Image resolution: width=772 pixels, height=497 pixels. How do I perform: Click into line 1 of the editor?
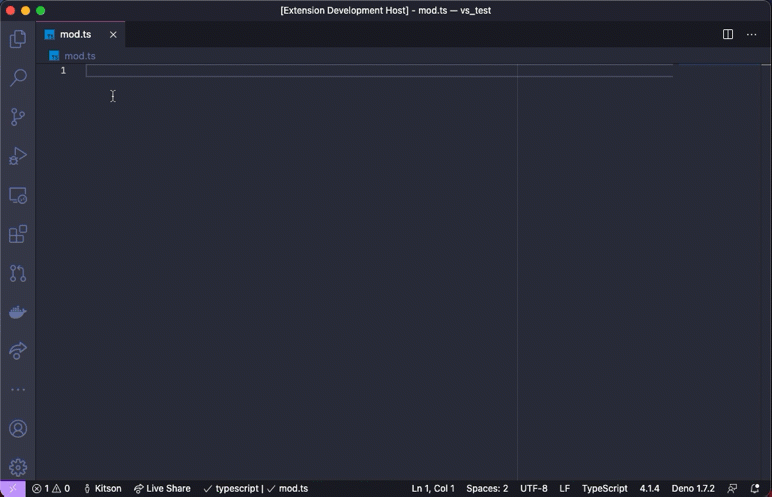point(379,70)
